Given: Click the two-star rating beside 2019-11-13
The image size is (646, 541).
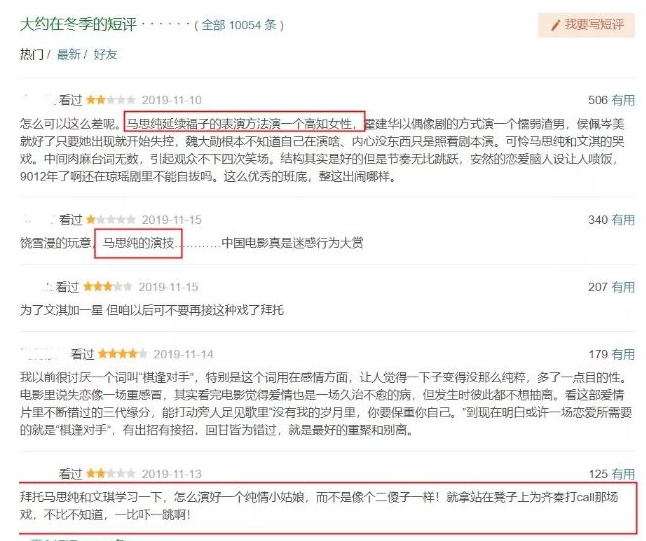Looking at the screenshot, I should tap(110, 474).
